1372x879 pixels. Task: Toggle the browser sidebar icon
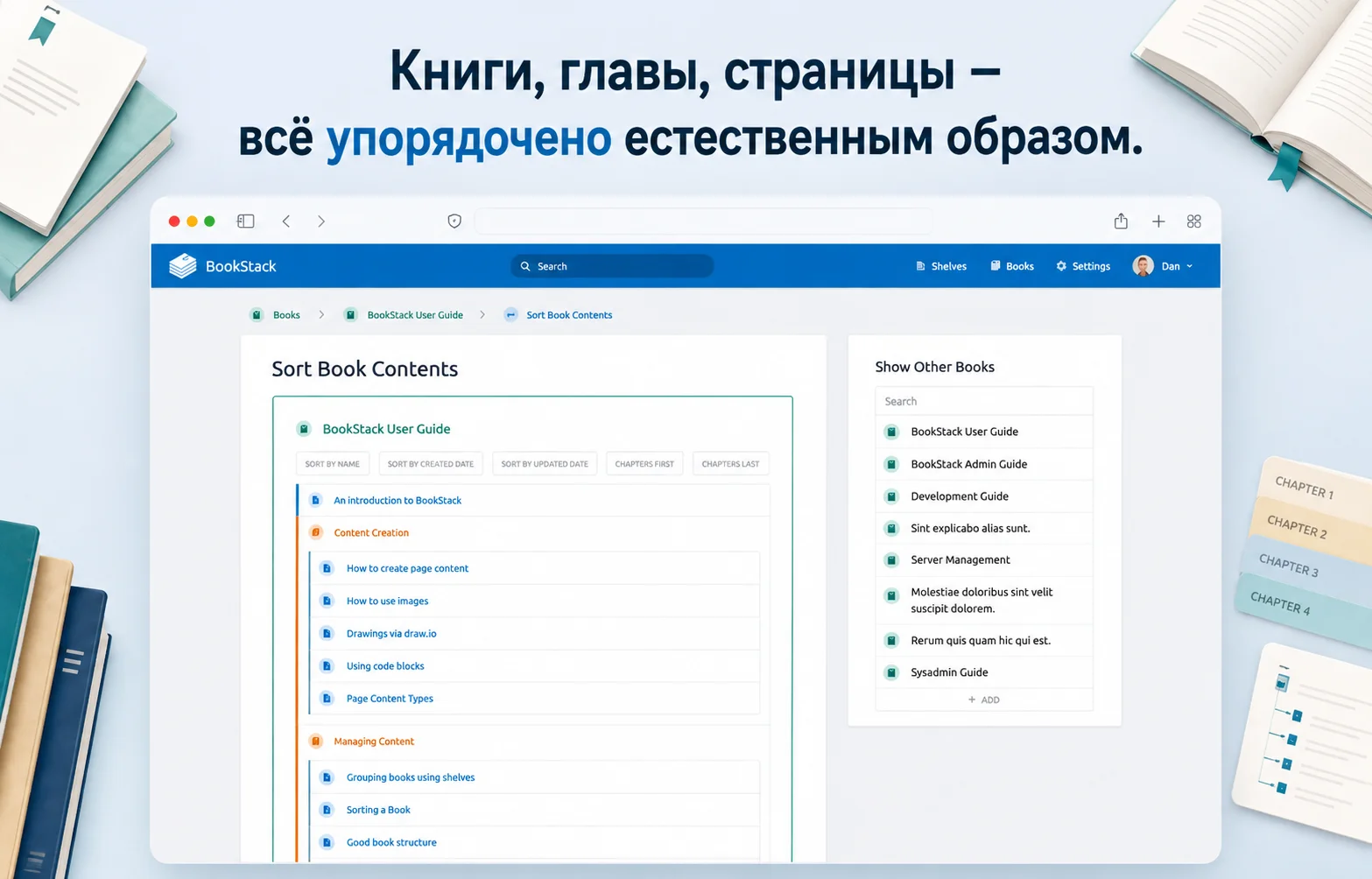tap(246, 222)
